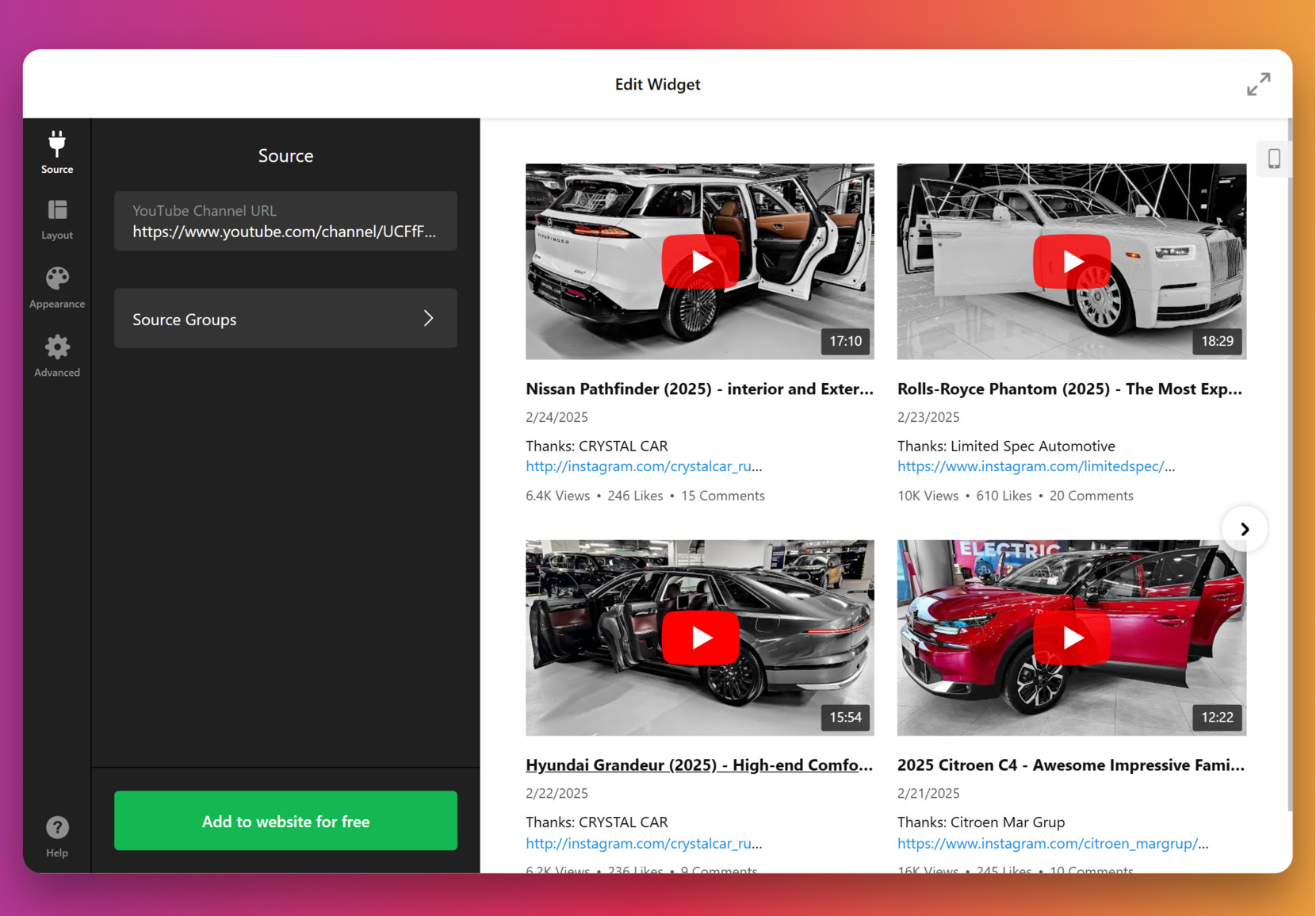Click Add to website for free
The width and height of the screenshot is (1316, 916).
(x=285, y=821)
